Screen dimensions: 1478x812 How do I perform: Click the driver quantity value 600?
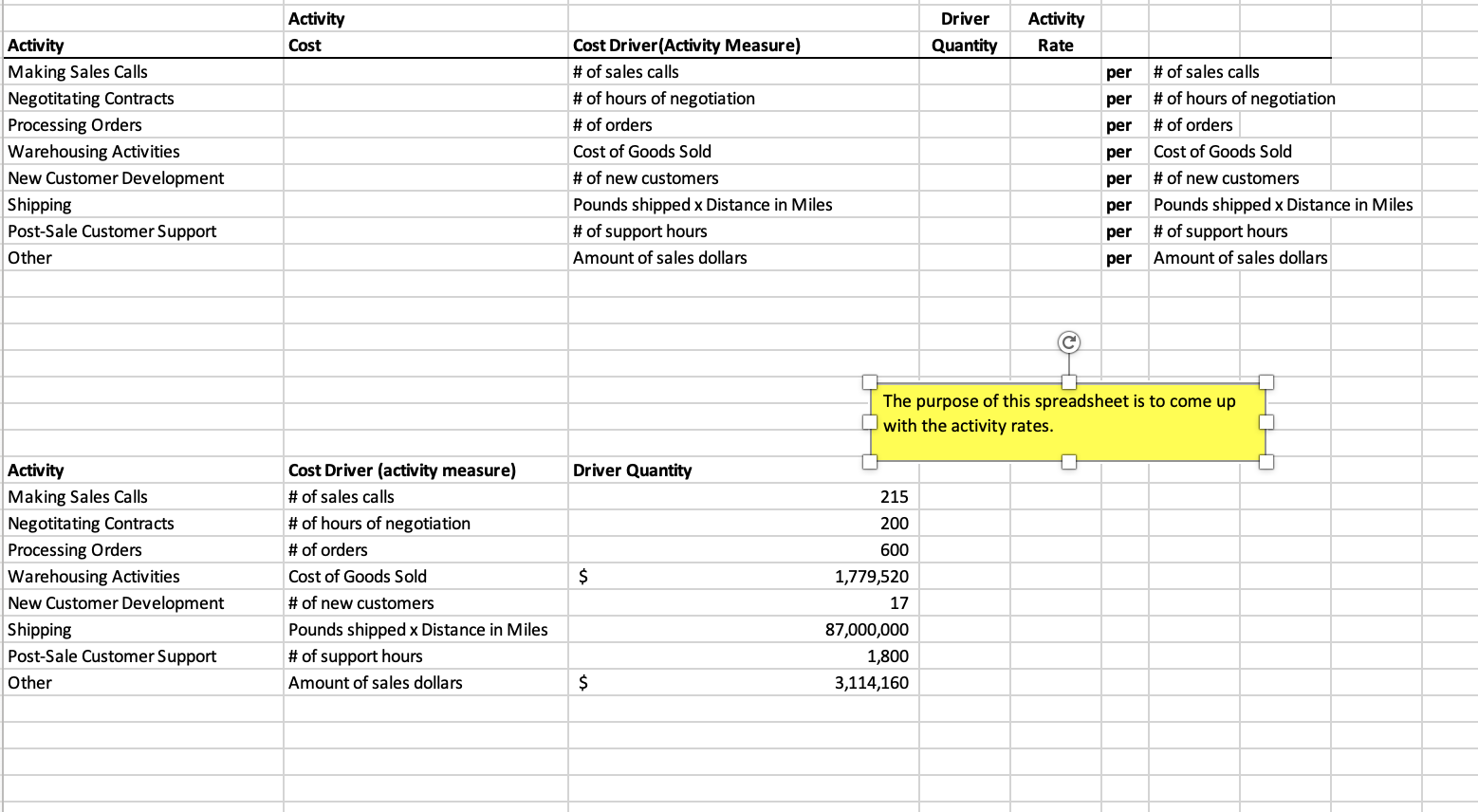click(x=894, y=549)
